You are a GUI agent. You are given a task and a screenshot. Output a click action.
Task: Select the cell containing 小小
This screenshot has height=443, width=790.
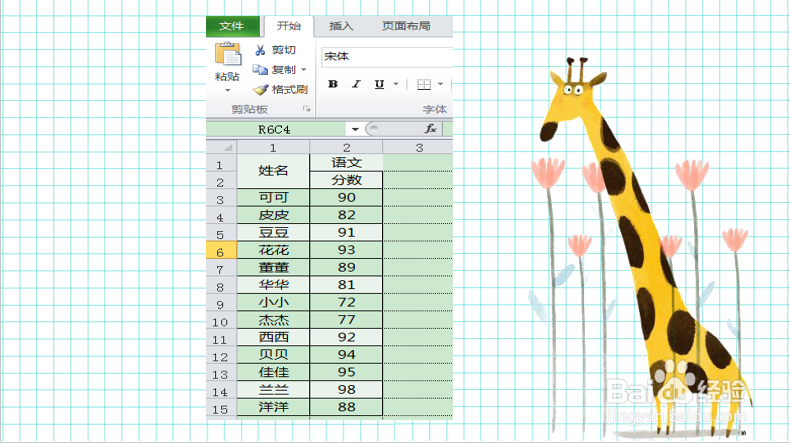coord(273,302)
